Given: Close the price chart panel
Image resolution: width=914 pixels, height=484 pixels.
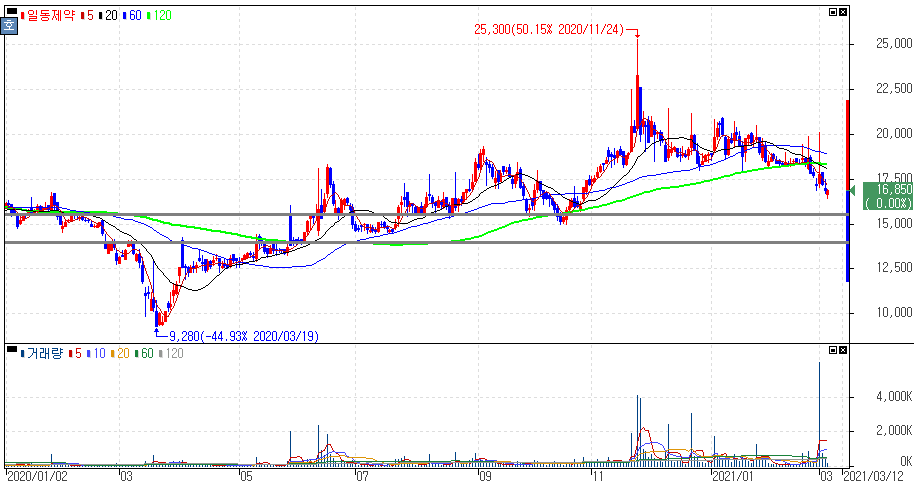Looking at the screenshot, I should pos(843,12).
